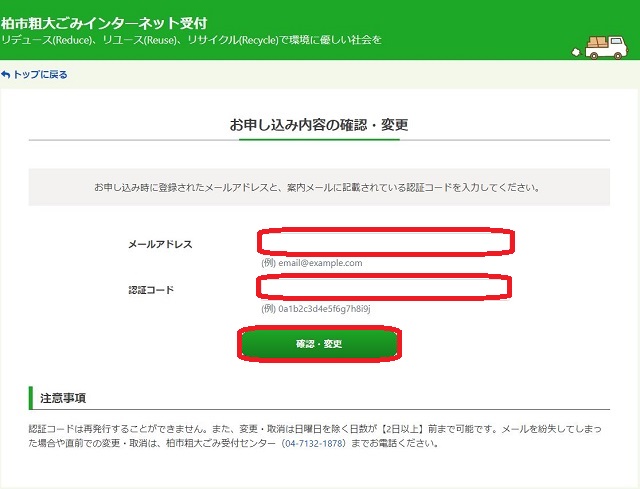Click the notice paragraph about 認証コード reissue
This screenshot has height=489, width=640.
315,436
